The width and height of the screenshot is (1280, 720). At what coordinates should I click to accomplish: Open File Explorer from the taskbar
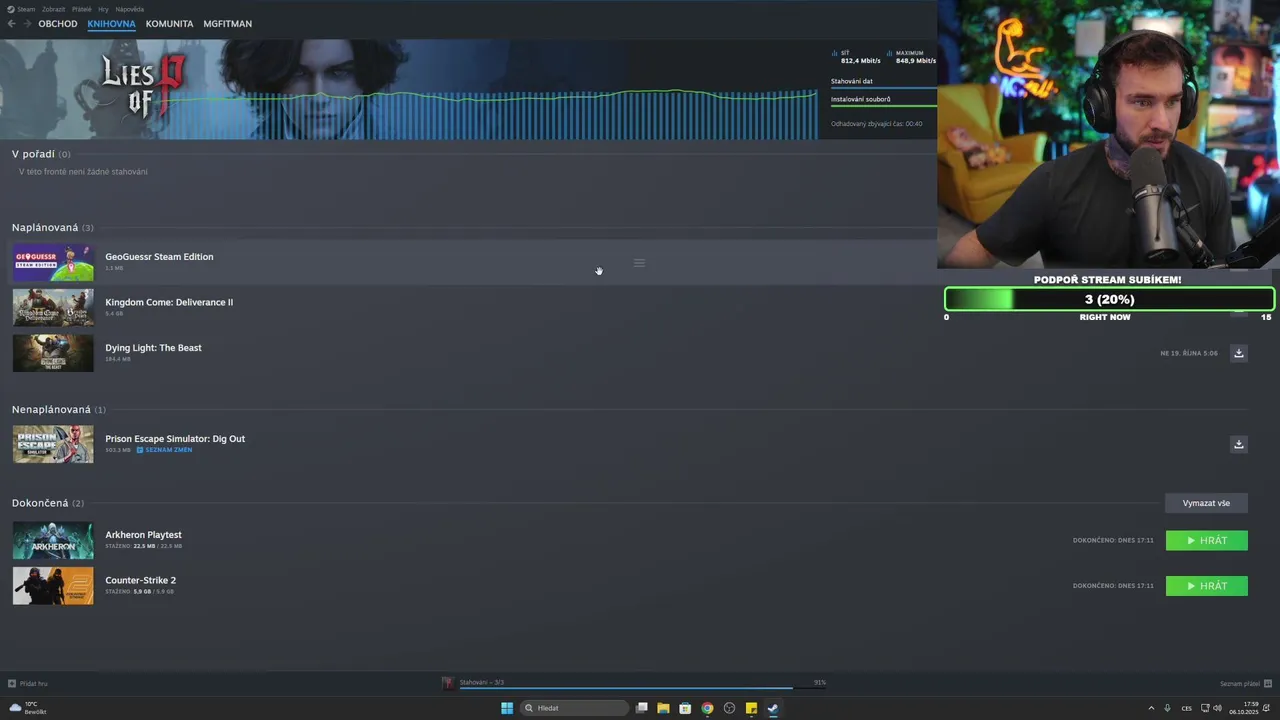663,708
